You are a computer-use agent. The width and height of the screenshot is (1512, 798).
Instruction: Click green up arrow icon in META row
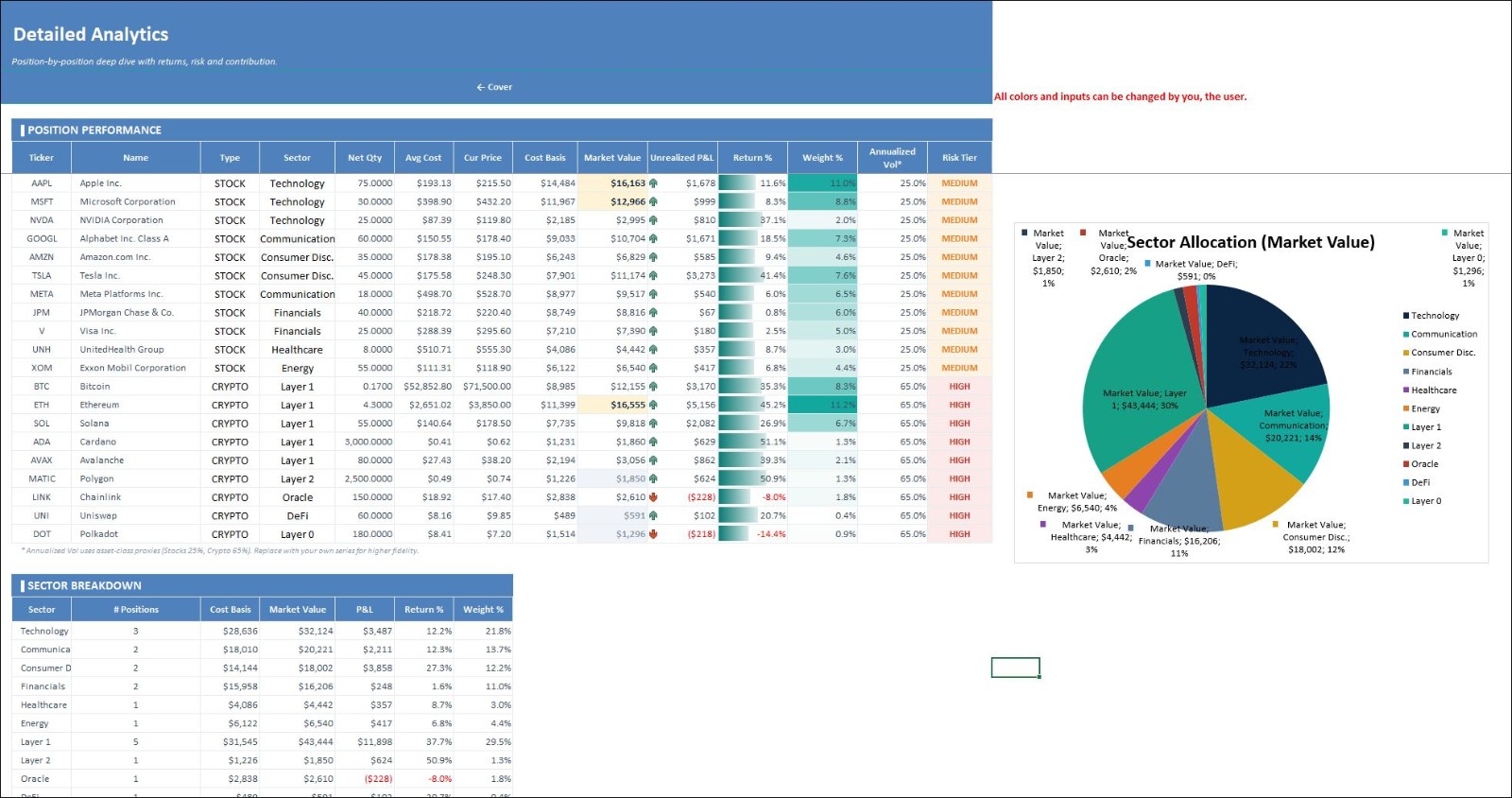(653, 294)
